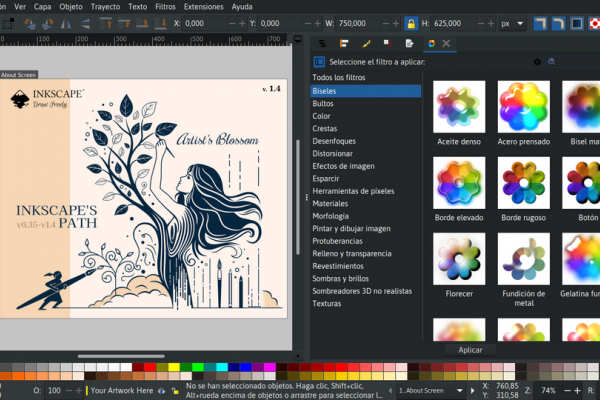Select the Texturas filter category
The height and width of the screenshot is (400, 600).
(x=365, y=304)
